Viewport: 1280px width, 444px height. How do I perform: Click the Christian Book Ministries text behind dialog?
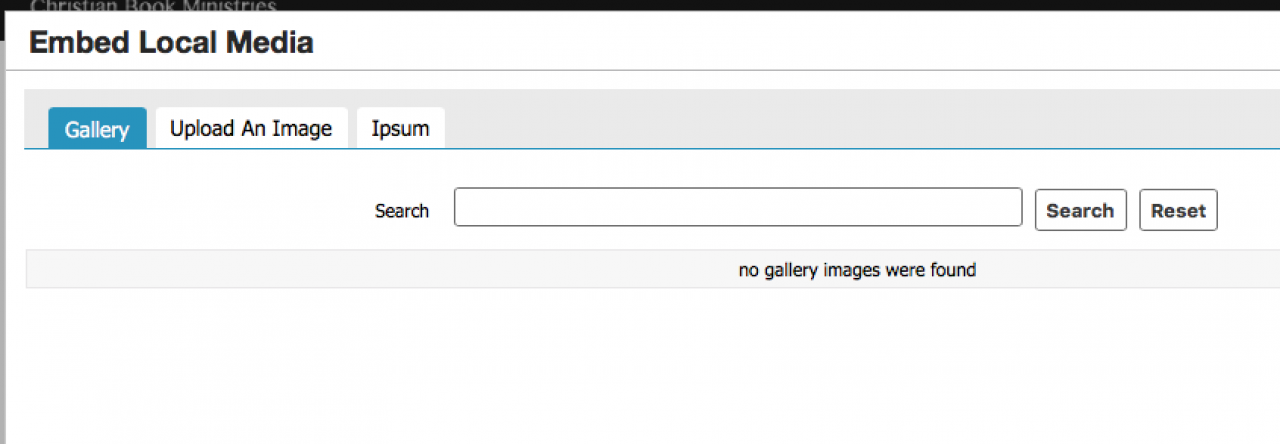[153, 6]
